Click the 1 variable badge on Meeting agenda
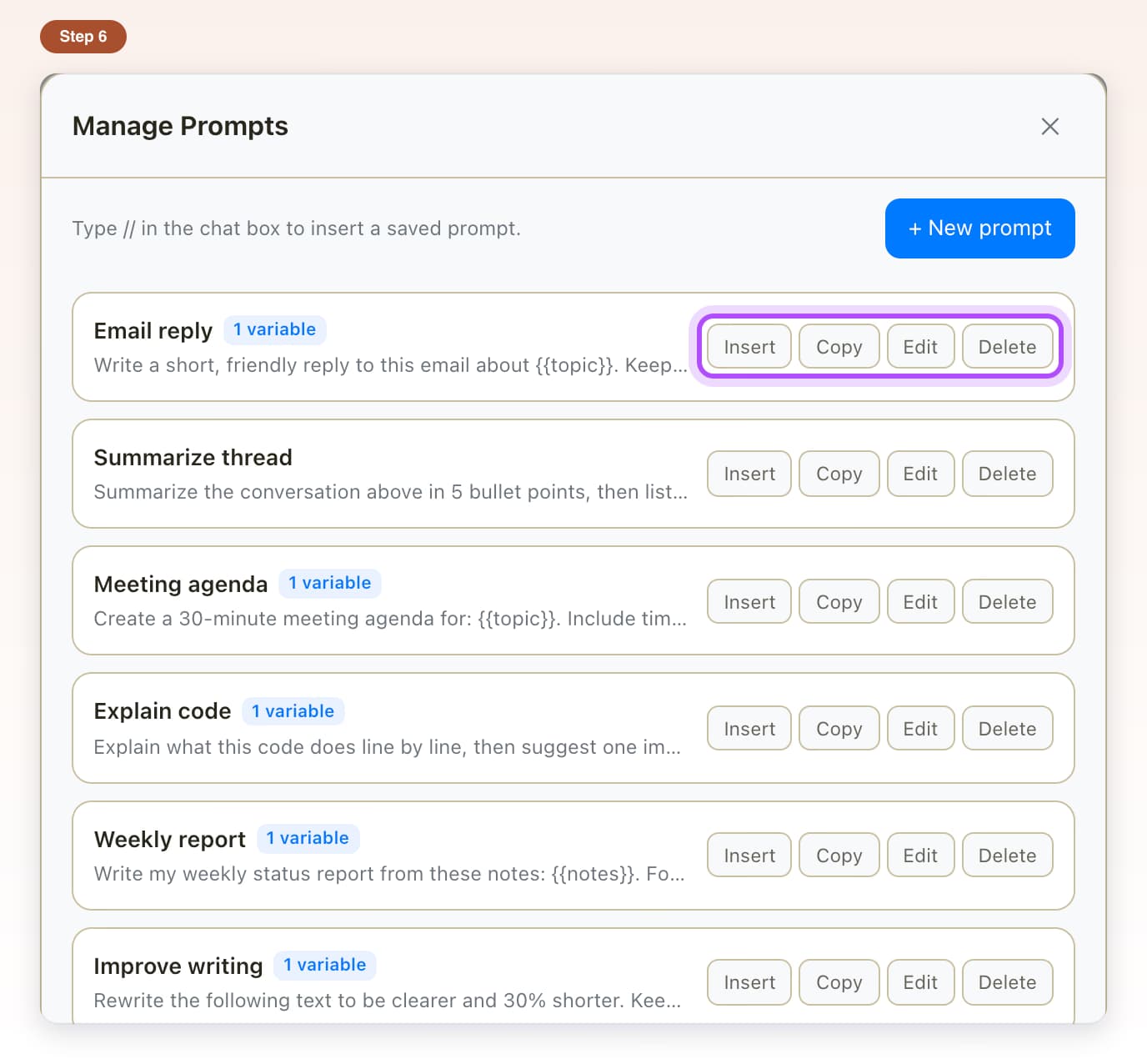Screen dimensions: 1147x1064 [329, 583]
